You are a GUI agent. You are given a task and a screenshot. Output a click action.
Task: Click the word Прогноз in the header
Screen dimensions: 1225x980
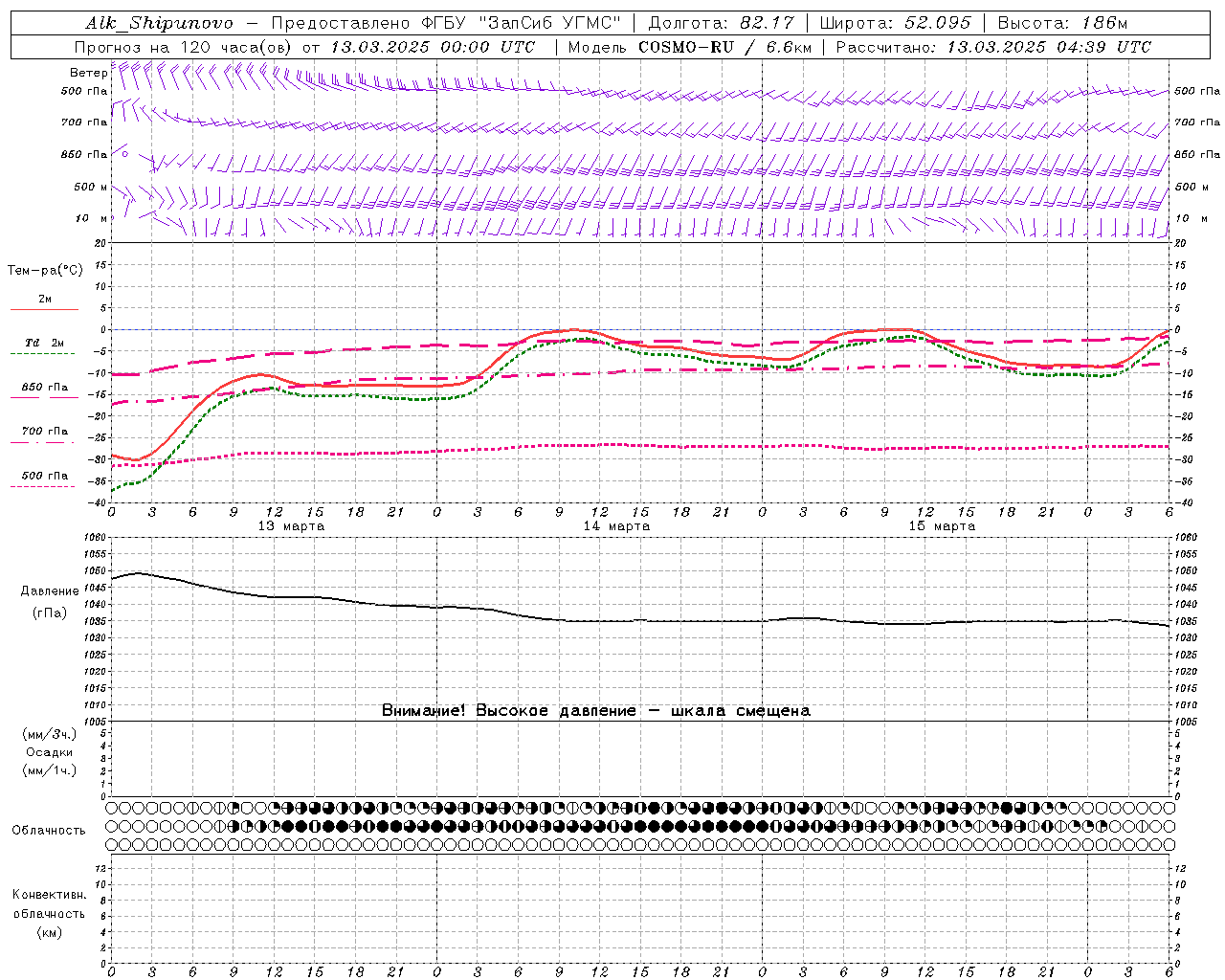click(x=108, y=47)
